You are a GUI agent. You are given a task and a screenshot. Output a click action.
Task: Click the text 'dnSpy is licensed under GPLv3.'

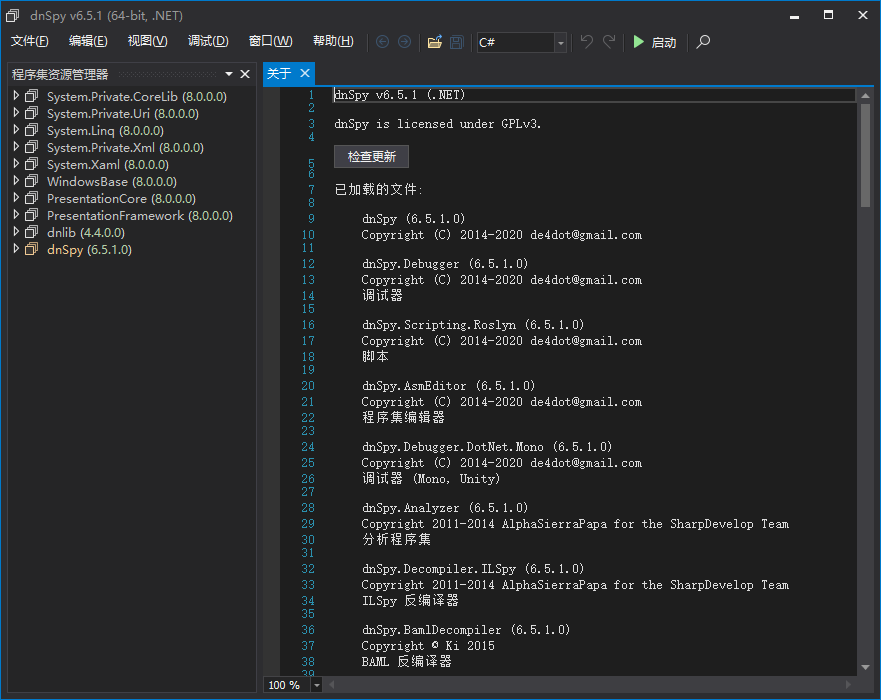point(437,124)
